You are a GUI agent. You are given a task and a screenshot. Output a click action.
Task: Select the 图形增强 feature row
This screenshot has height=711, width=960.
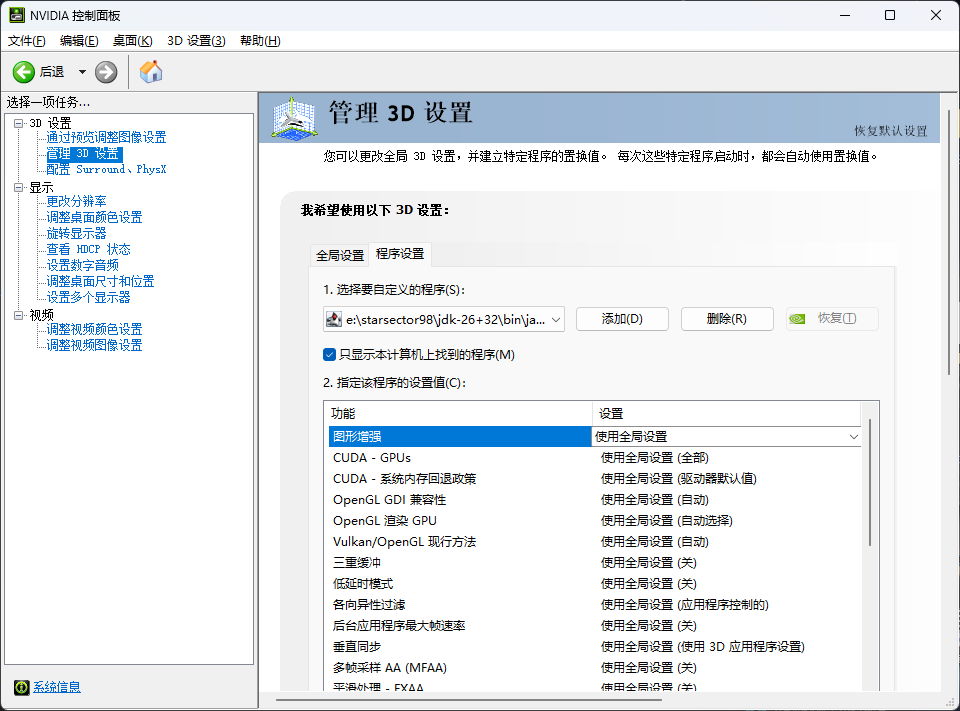pyautogui.click(x=460, y=437)
